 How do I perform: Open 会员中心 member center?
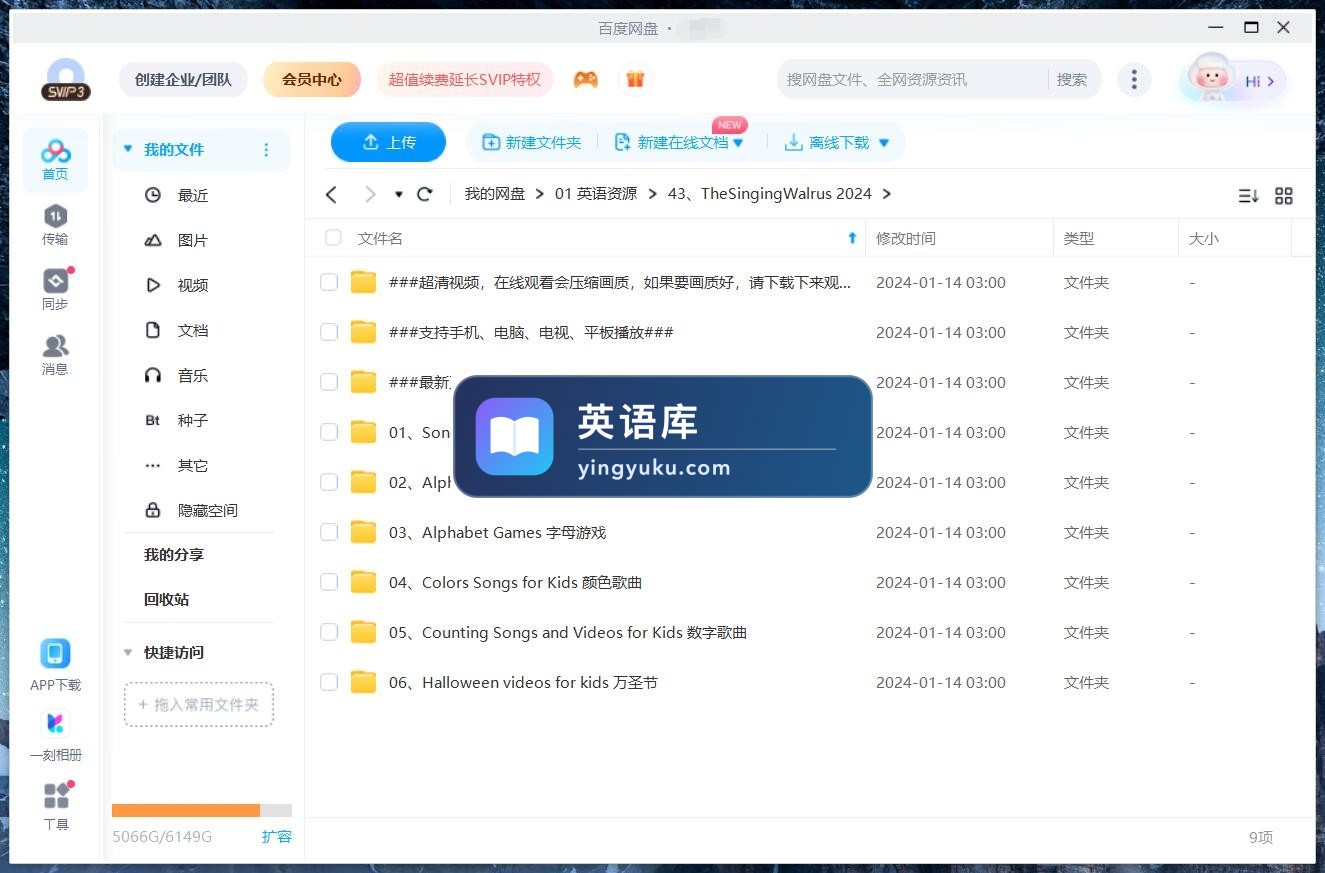pos(312,79)
